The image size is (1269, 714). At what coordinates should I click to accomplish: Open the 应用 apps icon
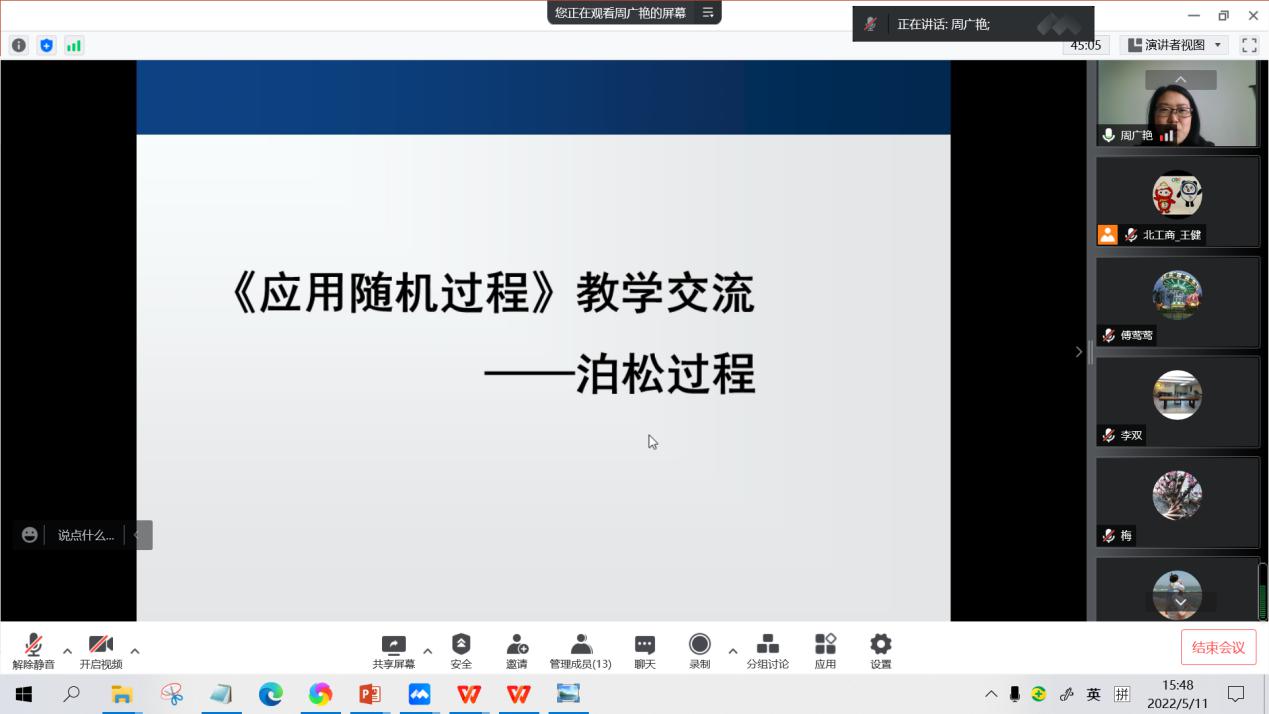[825, 645]
